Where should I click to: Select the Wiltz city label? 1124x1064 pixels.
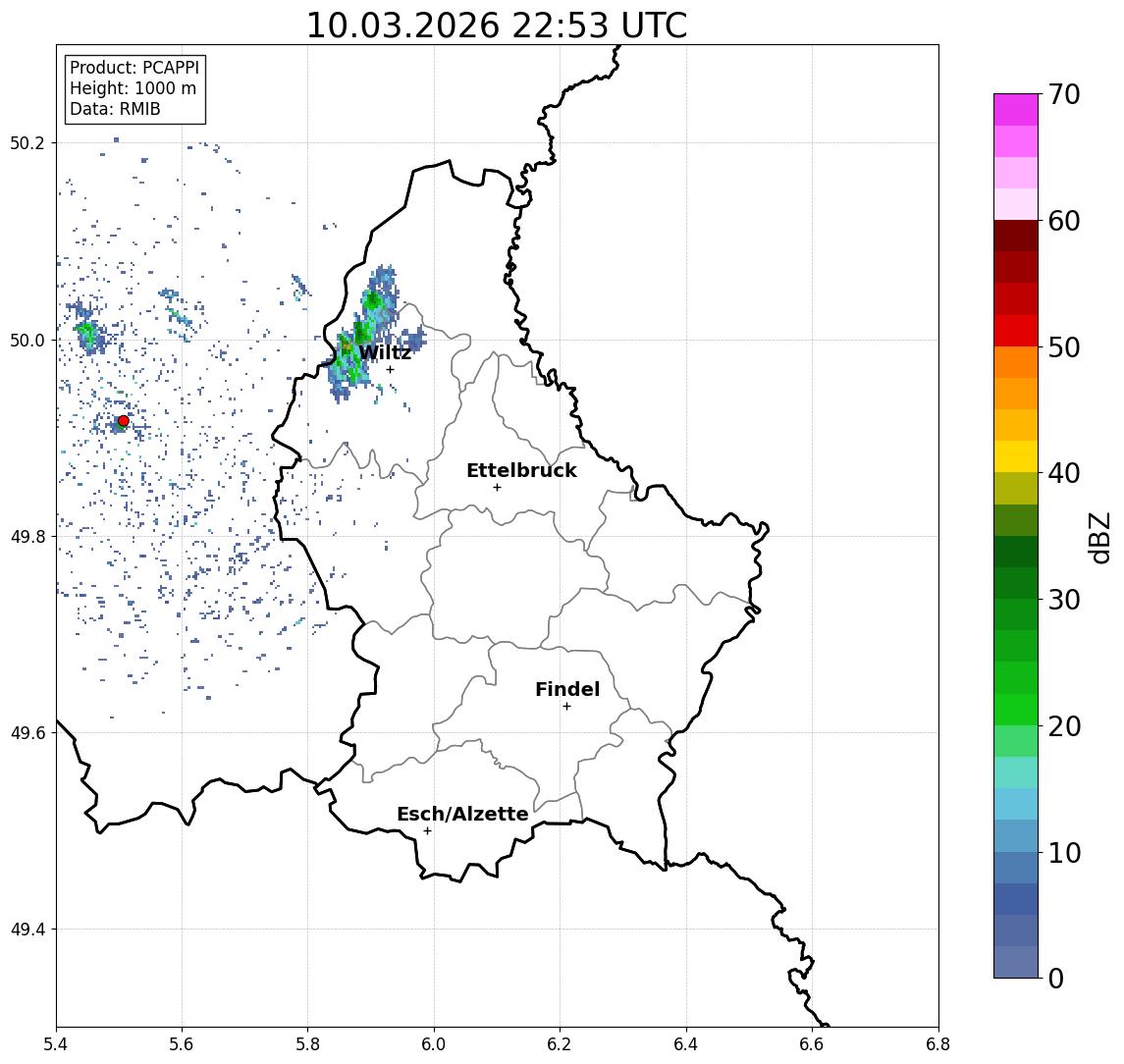coord(385,352)
